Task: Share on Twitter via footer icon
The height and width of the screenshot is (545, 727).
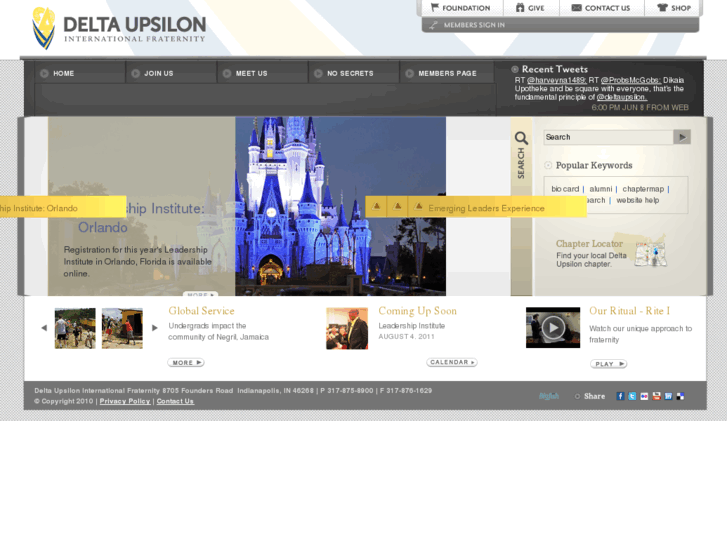Action: click(x=632, y=396)
